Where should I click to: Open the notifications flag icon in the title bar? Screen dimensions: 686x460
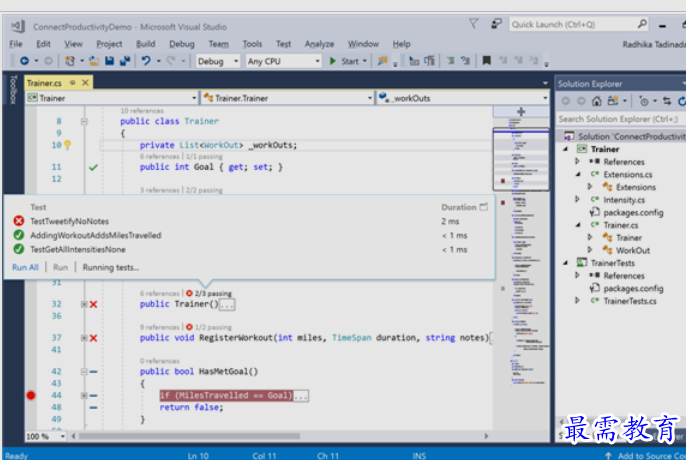[473, 24]
